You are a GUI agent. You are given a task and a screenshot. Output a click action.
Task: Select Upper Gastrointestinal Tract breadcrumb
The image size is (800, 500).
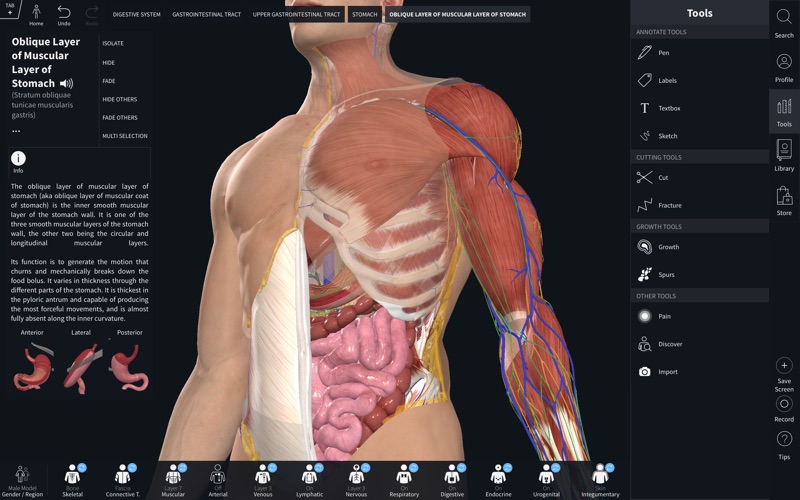[x=296, y=14]
